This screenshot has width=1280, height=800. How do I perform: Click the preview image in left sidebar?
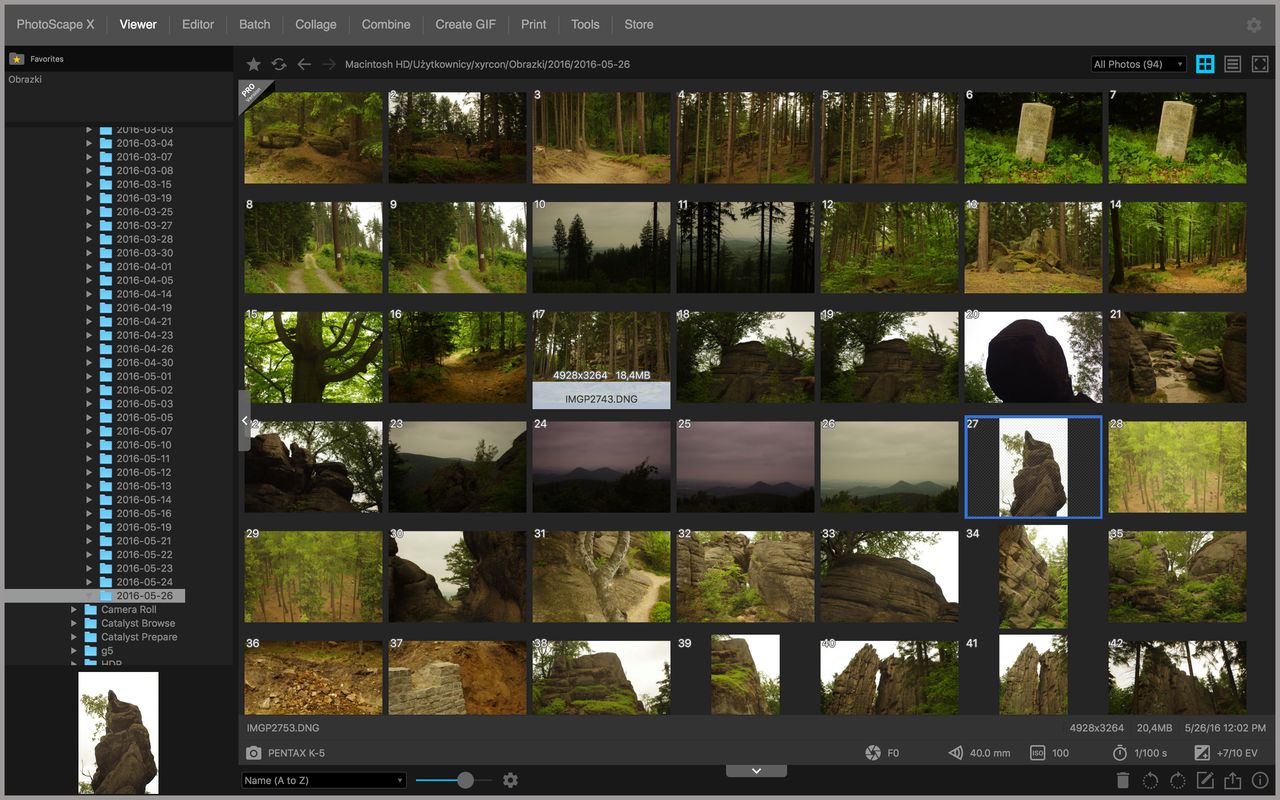pos(118,732)
